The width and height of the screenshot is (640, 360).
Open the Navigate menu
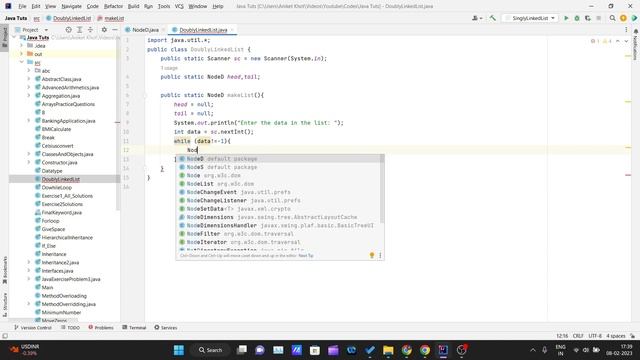tap(71, 6)
